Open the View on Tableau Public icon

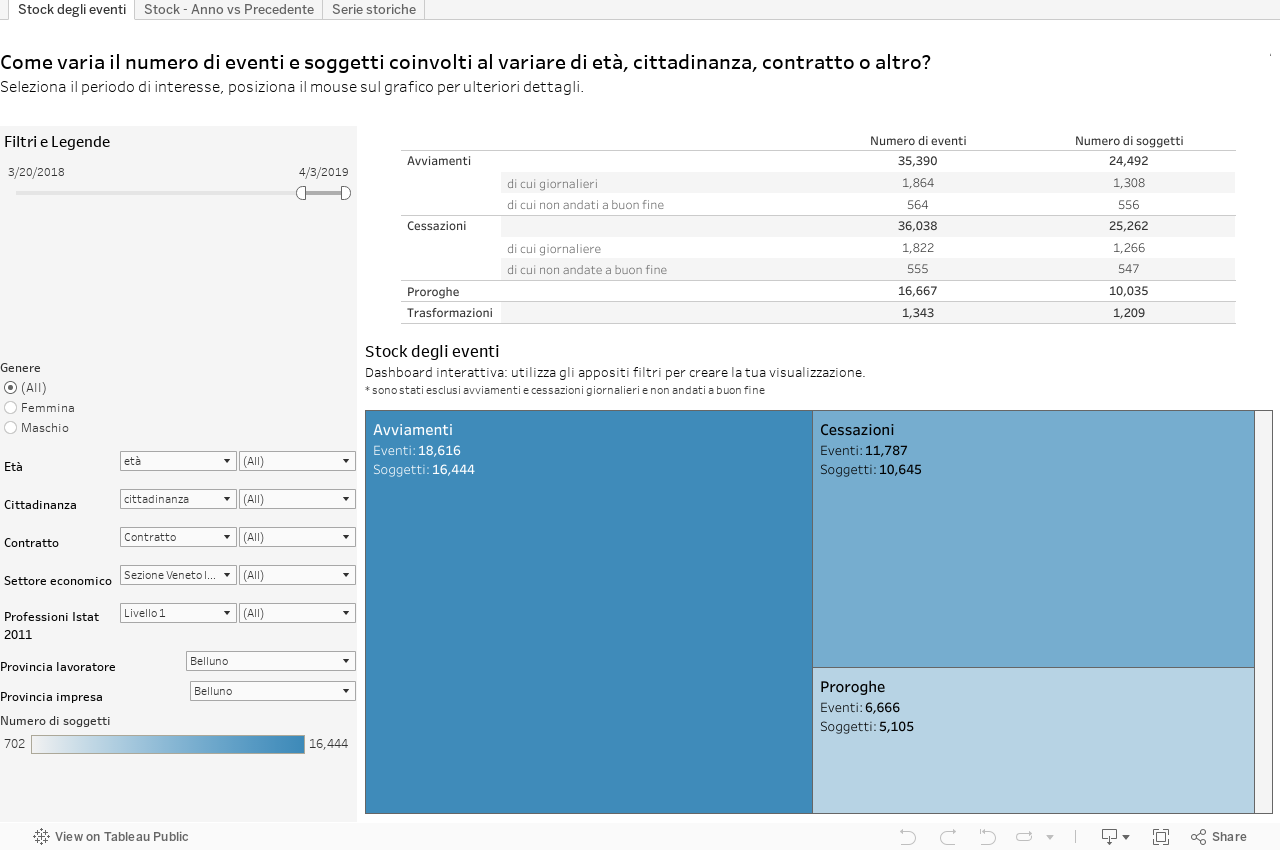coord(41,837)
